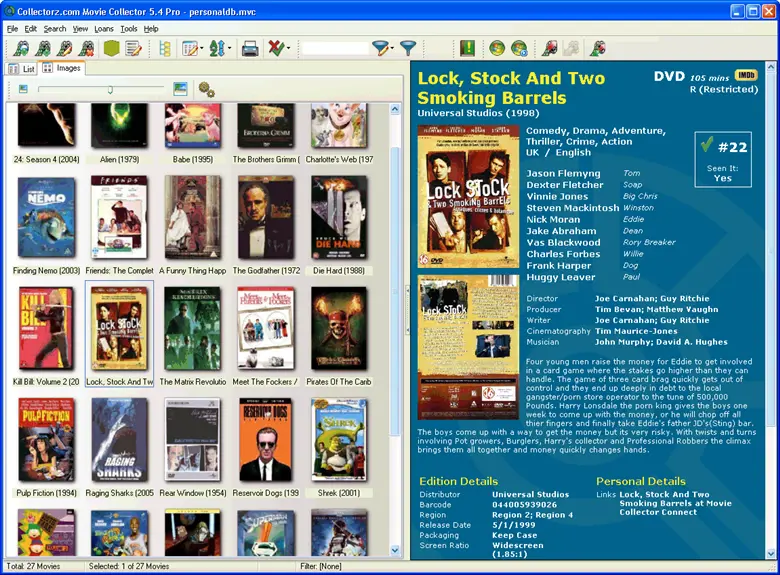Expand the sort order dropdown arrow

(229, 48)
